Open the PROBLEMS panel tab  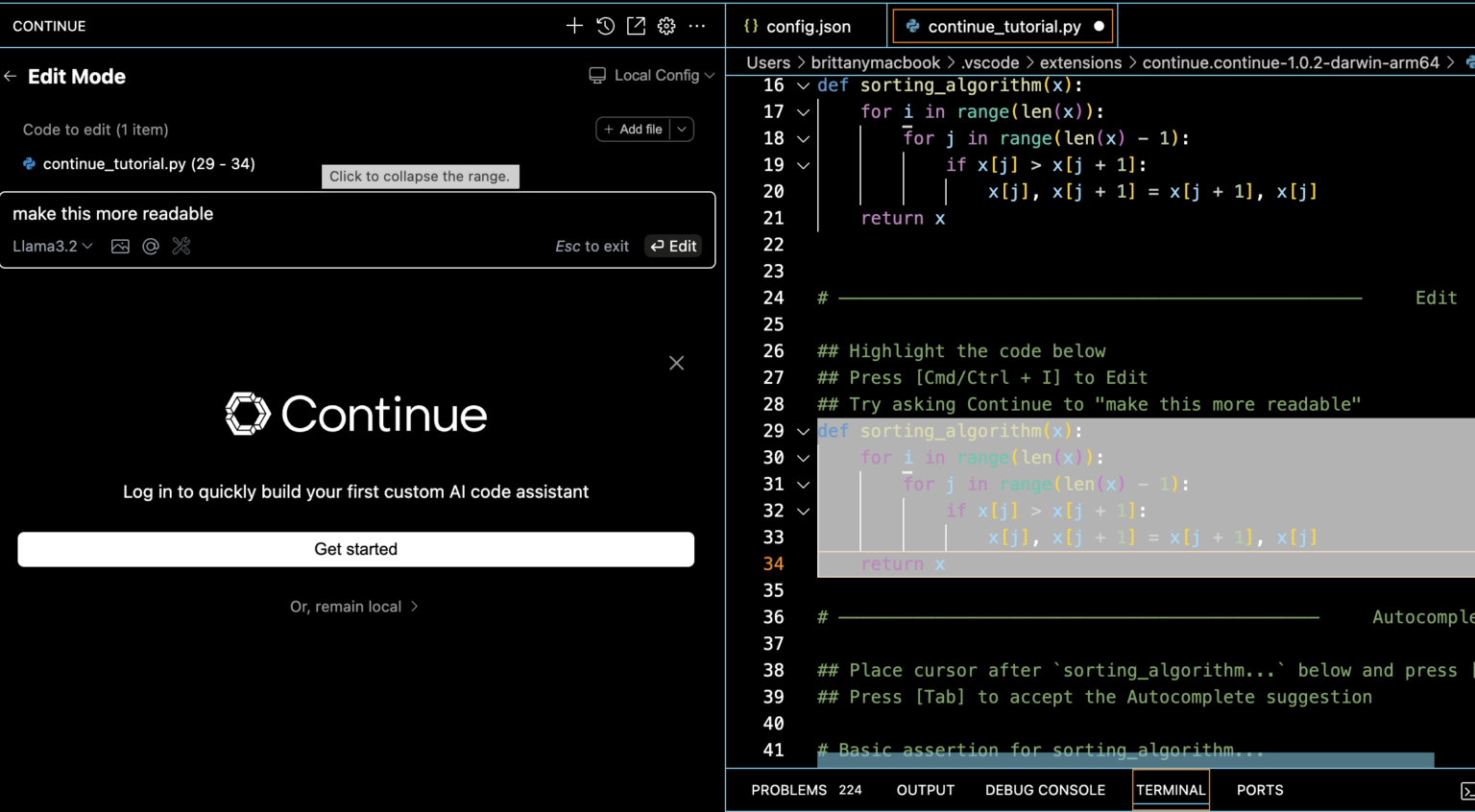click(807, 790)
